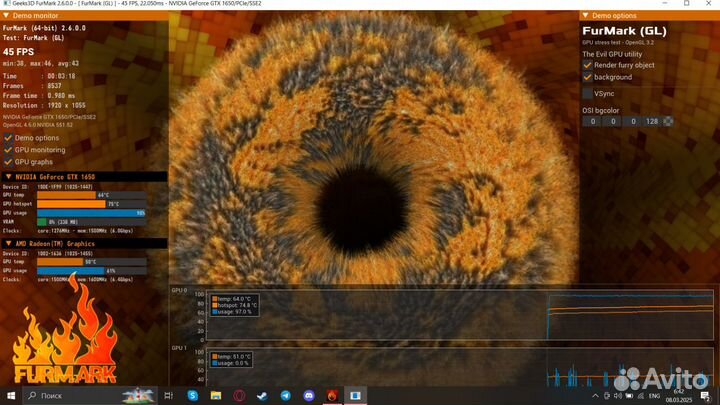Open Skype from the taskbar

(x=192, y=396)
